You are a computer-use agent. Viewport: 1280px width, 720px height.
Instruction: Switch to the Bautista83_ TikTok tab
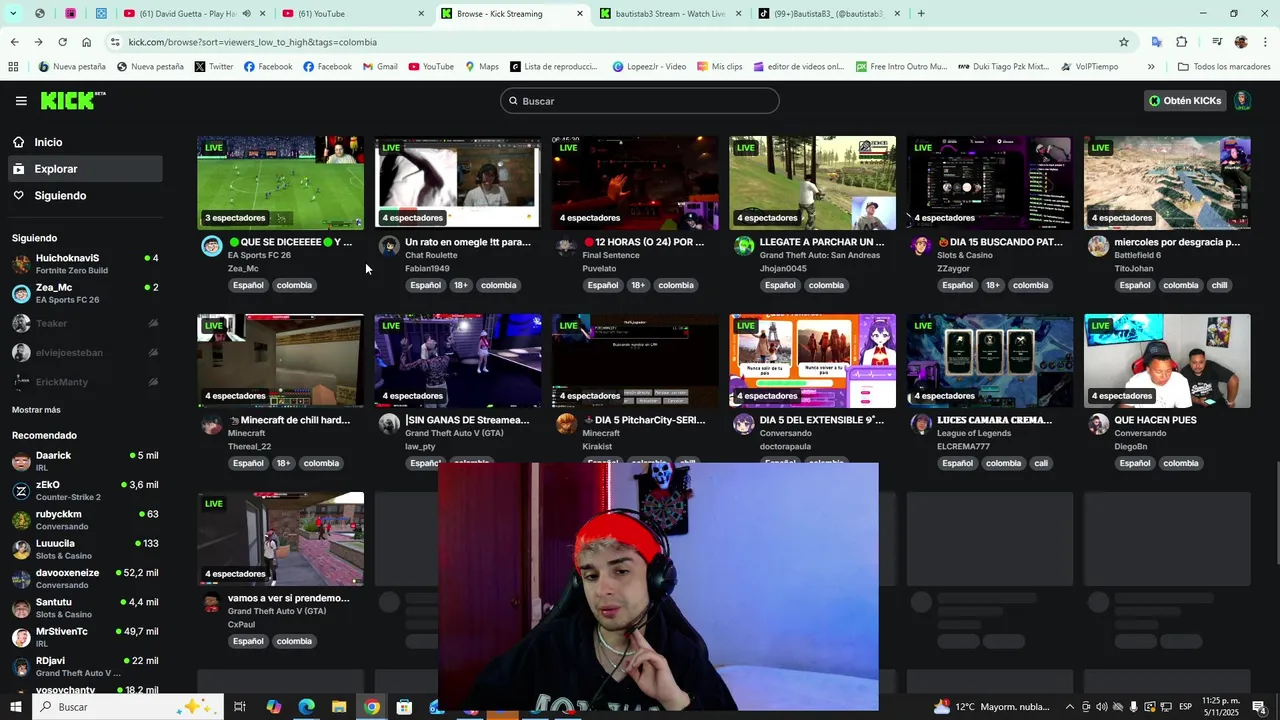(828, 13)
